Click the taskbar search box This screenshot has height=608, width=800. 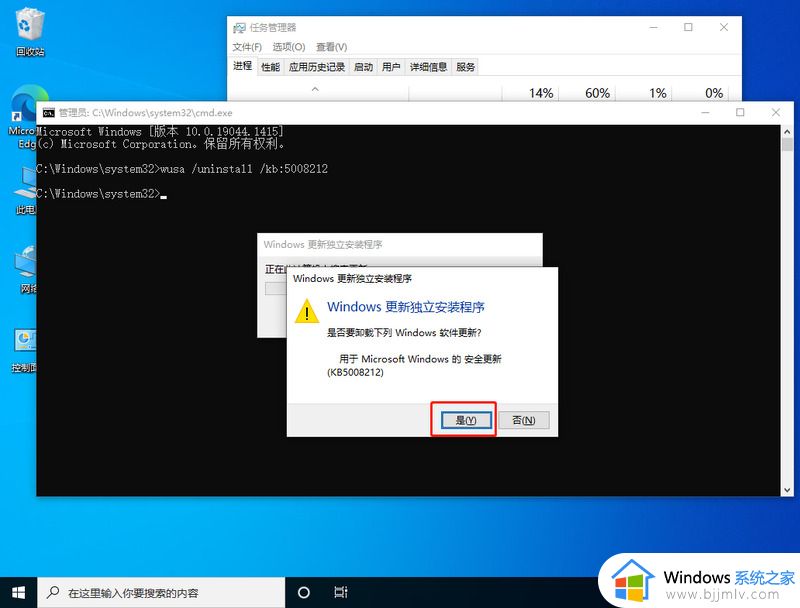(x=161, y=593)
